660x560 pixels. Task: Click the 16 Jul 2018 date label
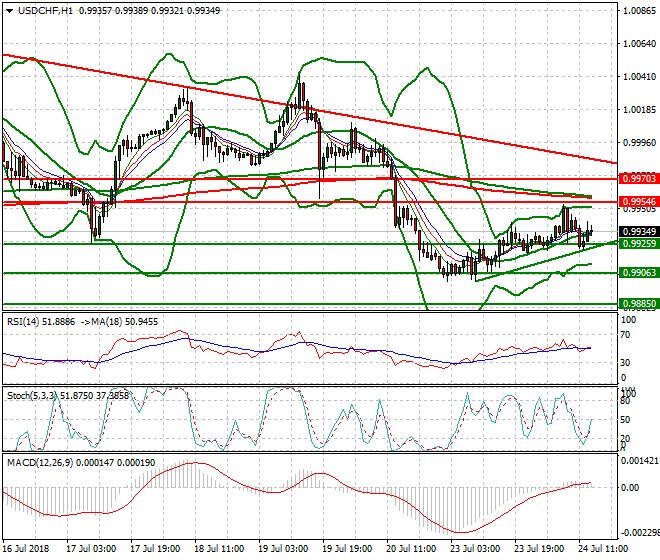[26, 549]
